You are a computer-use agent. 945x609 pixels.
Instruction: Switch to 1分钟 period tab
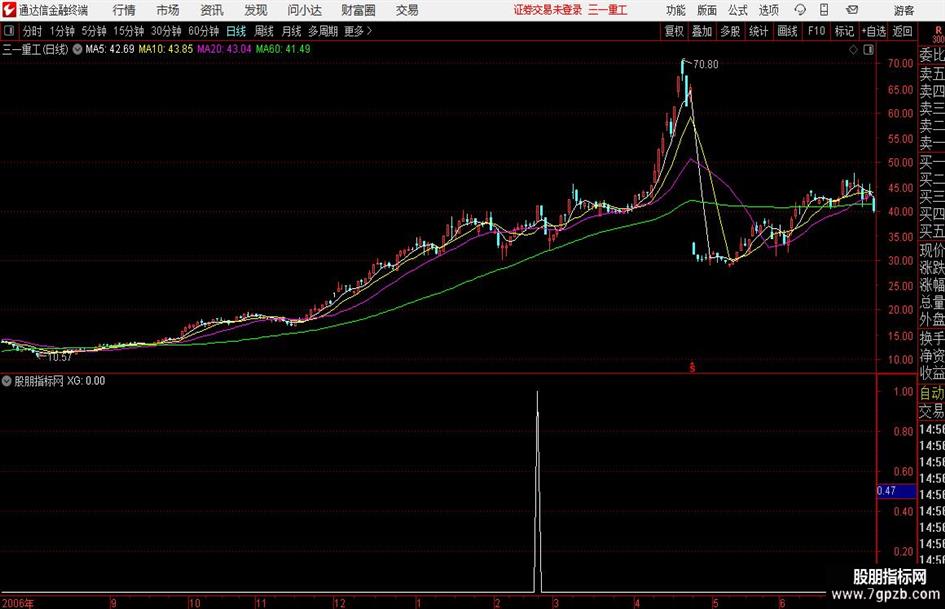tap(62, 31)
